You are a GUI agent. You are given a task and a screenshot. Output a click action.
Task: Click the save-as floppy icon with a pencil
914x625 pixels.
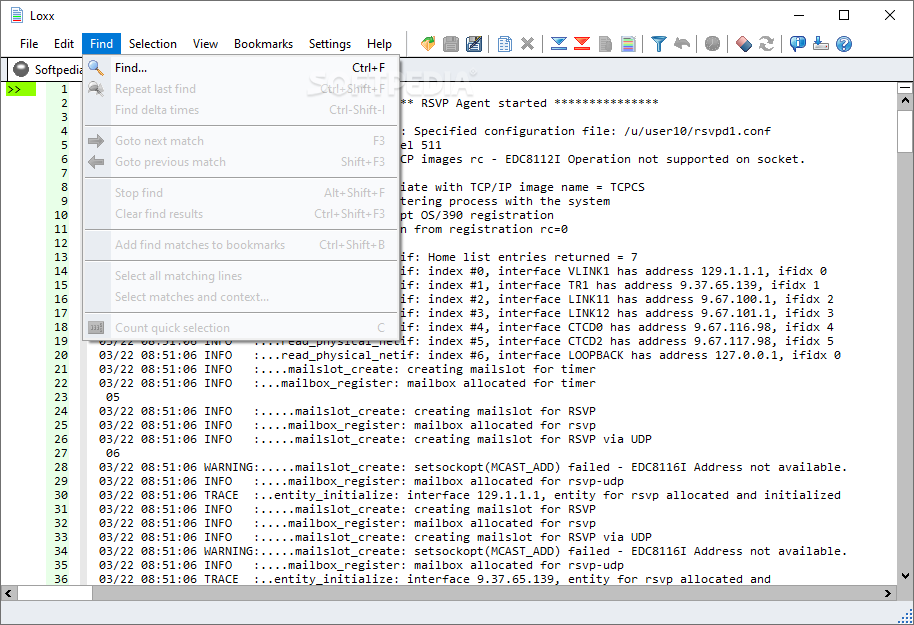(x=474, y=44)
